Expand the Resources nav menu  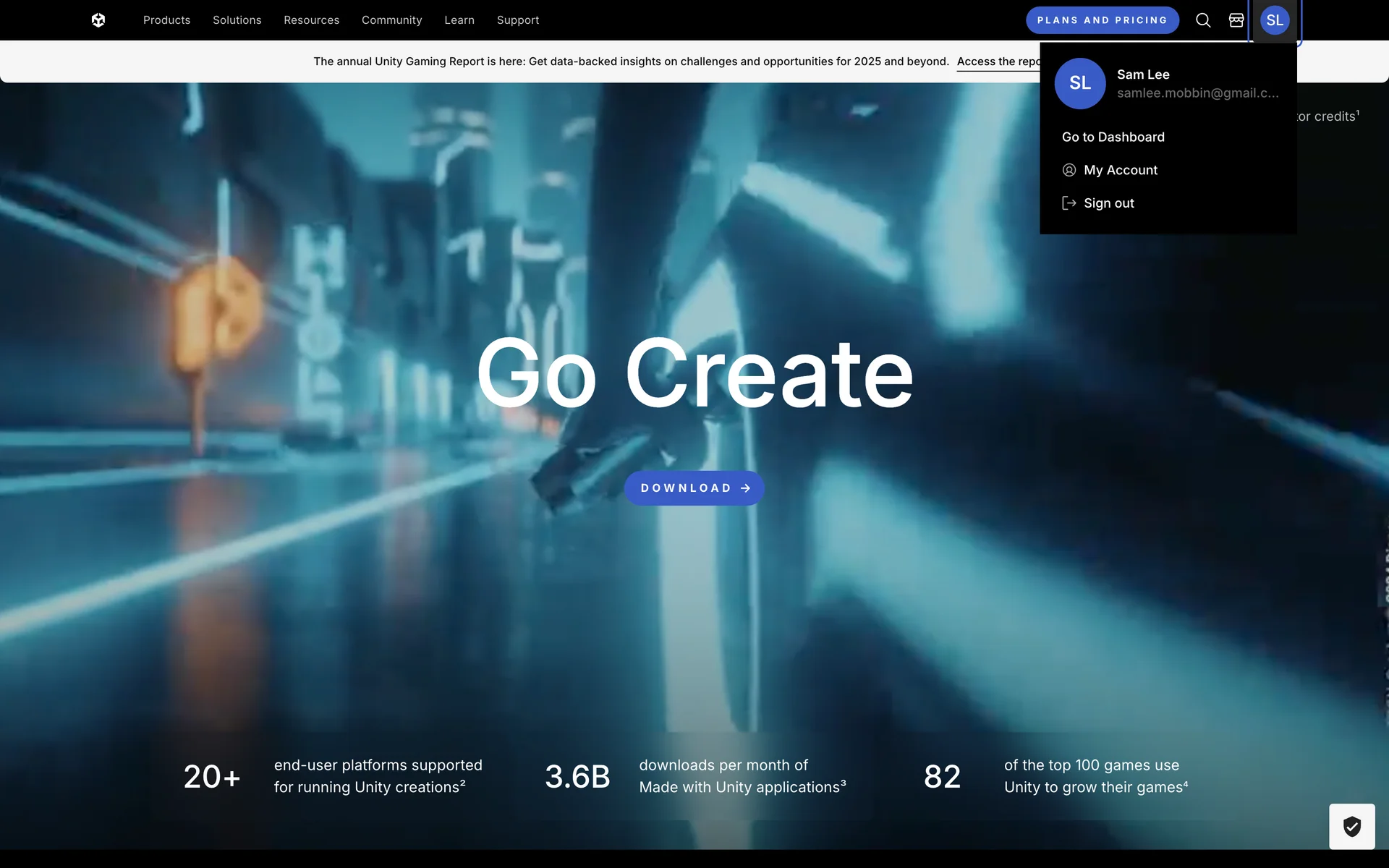(x=311, y=20)
